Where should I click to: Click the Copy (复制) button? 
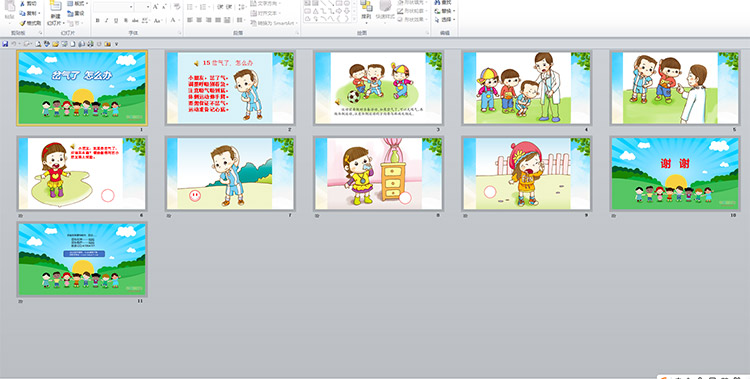tap(29, 13)
